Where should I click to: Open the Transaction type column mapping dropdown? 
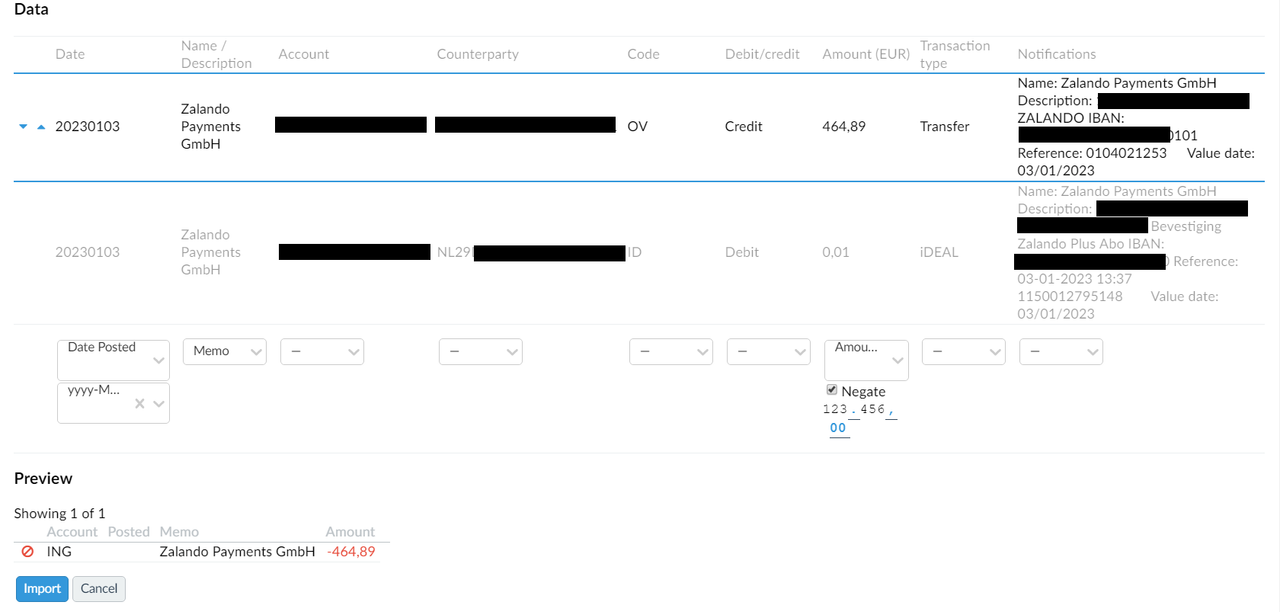click(963, 351)
